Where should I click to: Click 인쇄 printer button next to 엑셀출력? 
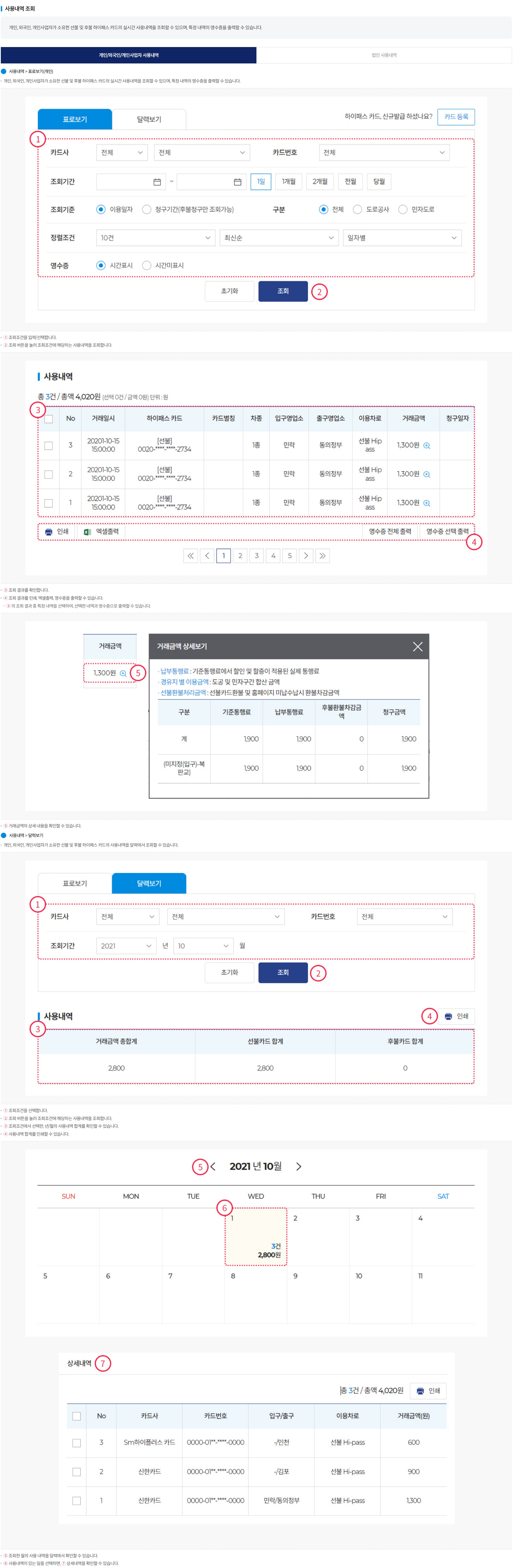click(x=57, y=531)
